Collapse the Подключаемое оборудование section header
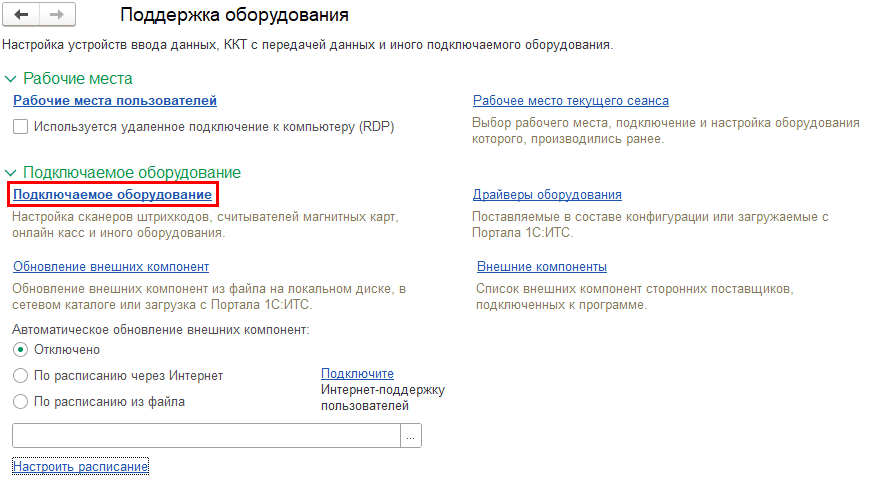 pyautogui.click(x=11, y=173)
